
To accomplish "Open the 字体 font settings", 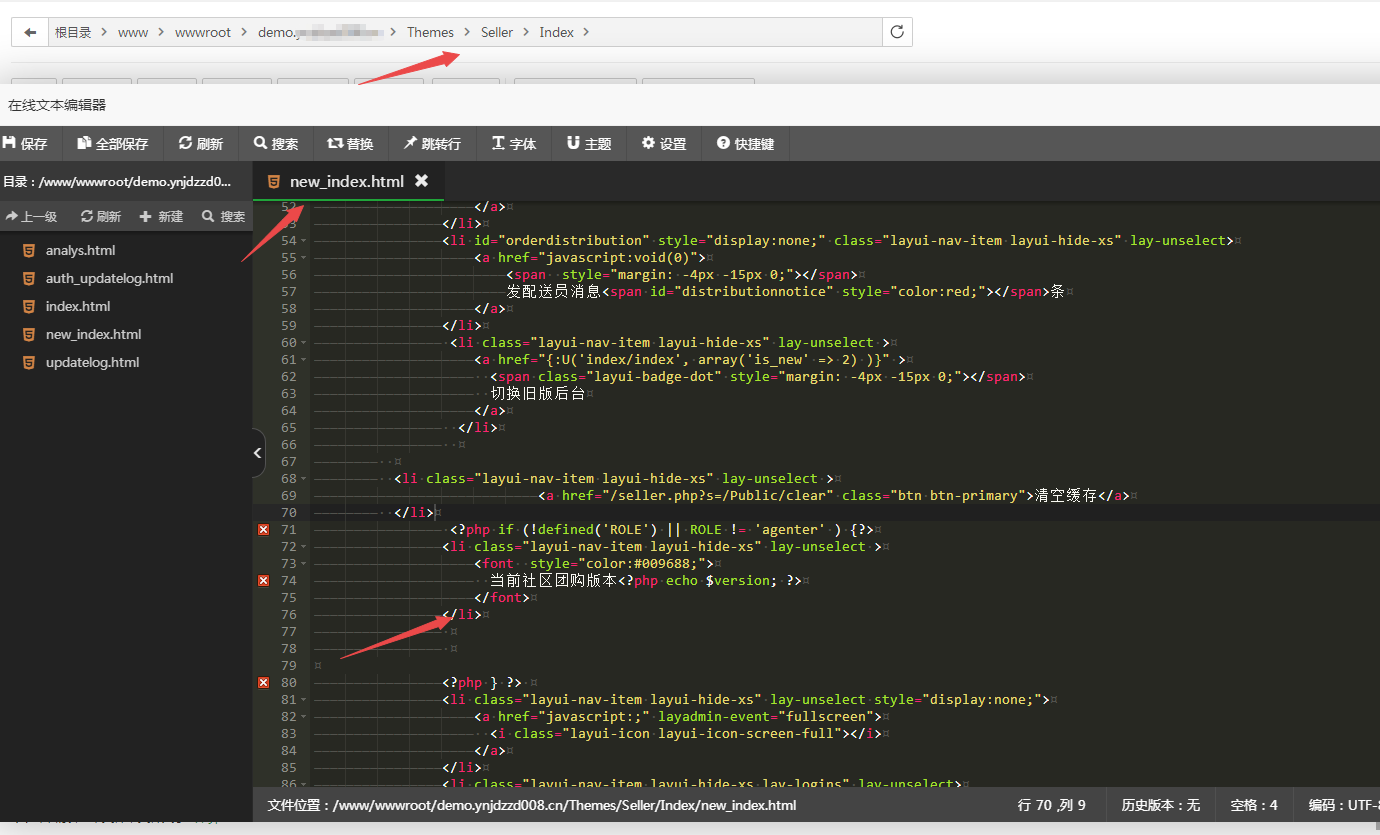I will [x=514, y=144].
